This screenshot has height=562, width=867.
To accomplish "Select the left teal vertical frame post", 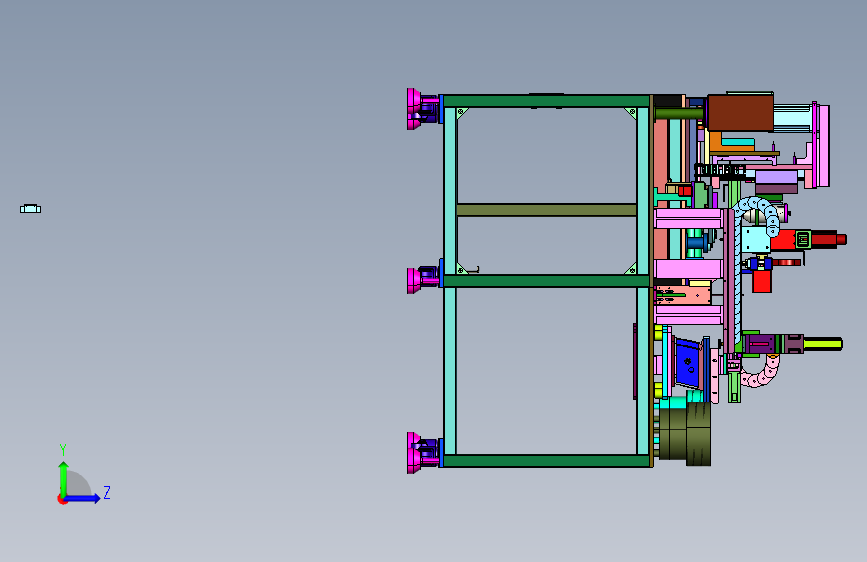I will pos(450,281).
